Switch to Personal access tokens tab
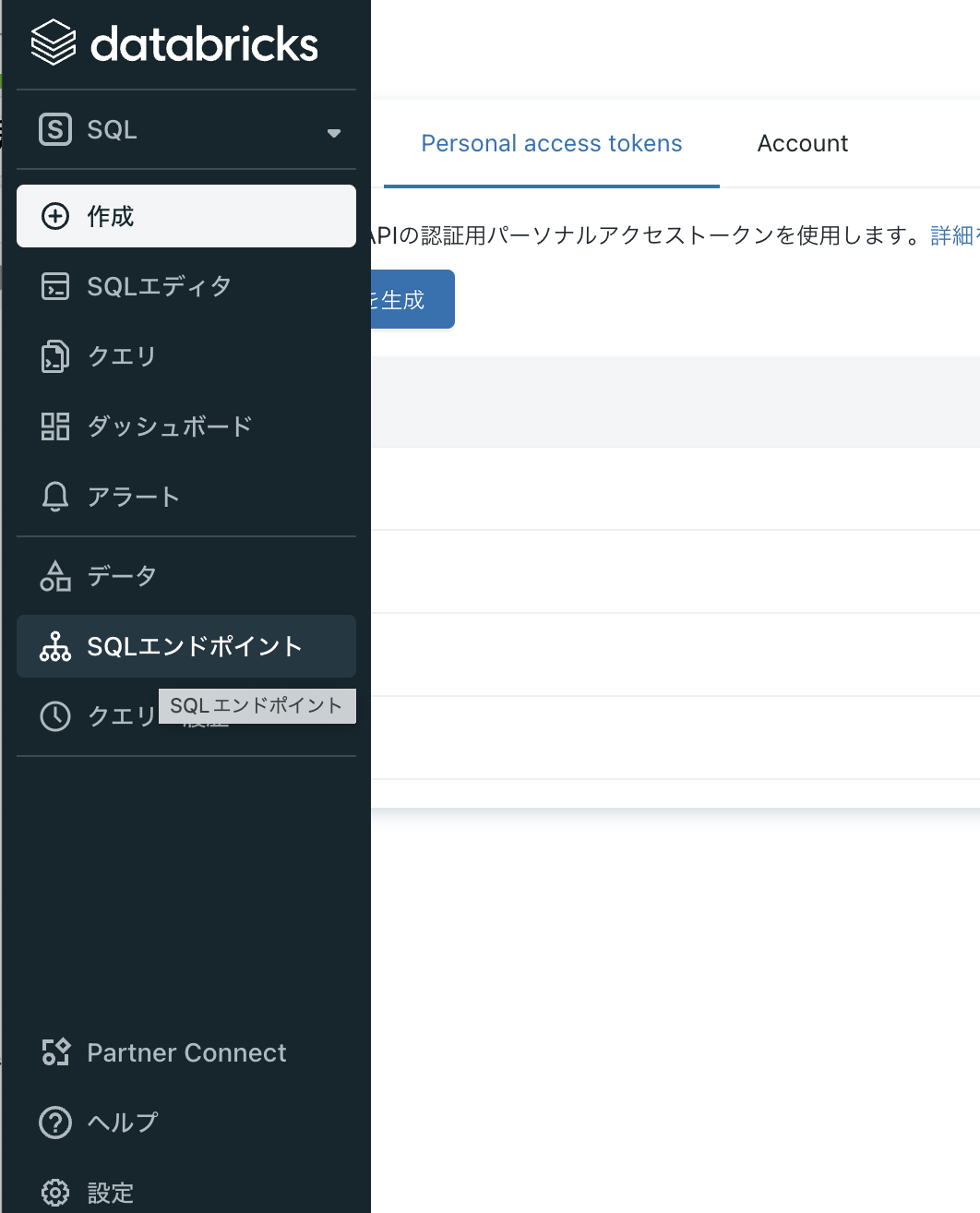 click(x=552, y=143)
